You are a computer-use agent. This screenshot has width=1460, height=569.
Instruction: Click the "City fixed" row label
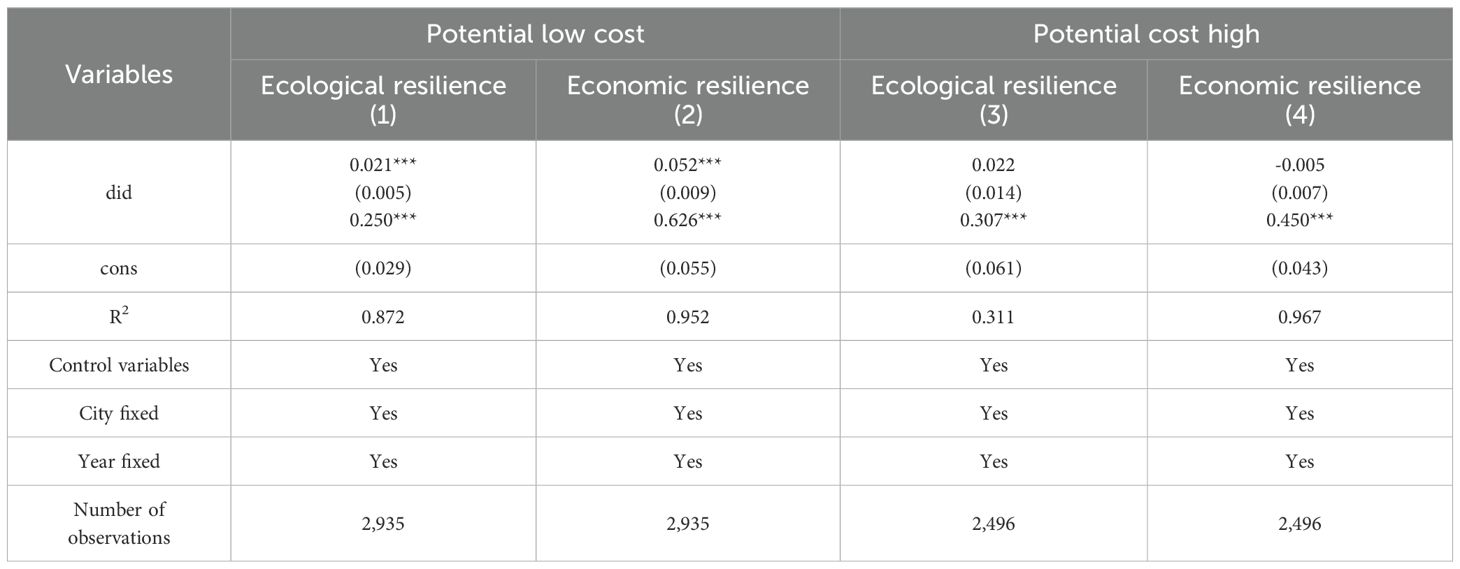[119, 413]
